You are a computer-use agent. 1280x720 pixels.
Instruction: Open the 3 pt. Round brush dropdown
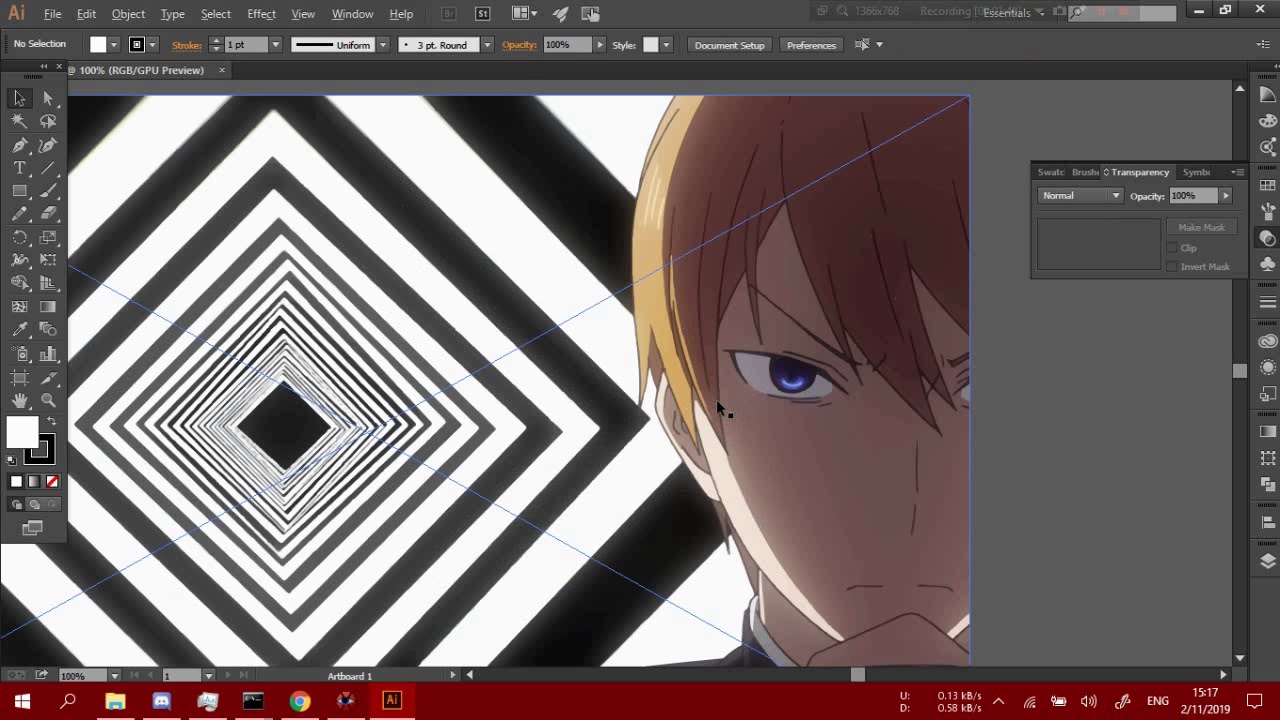[487, 45]
